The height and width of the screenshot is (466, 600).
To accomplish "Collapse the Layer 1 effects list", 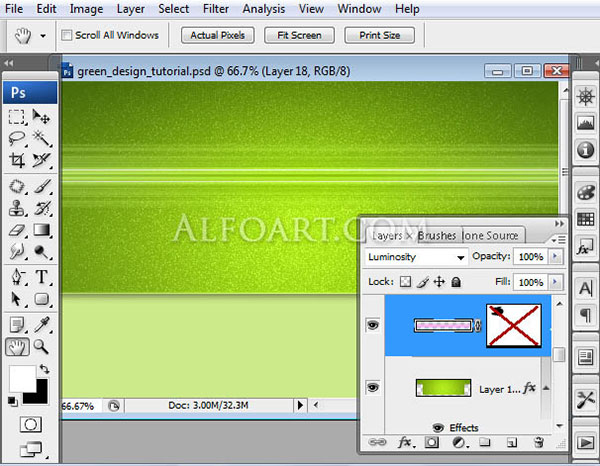I will 546,388.
